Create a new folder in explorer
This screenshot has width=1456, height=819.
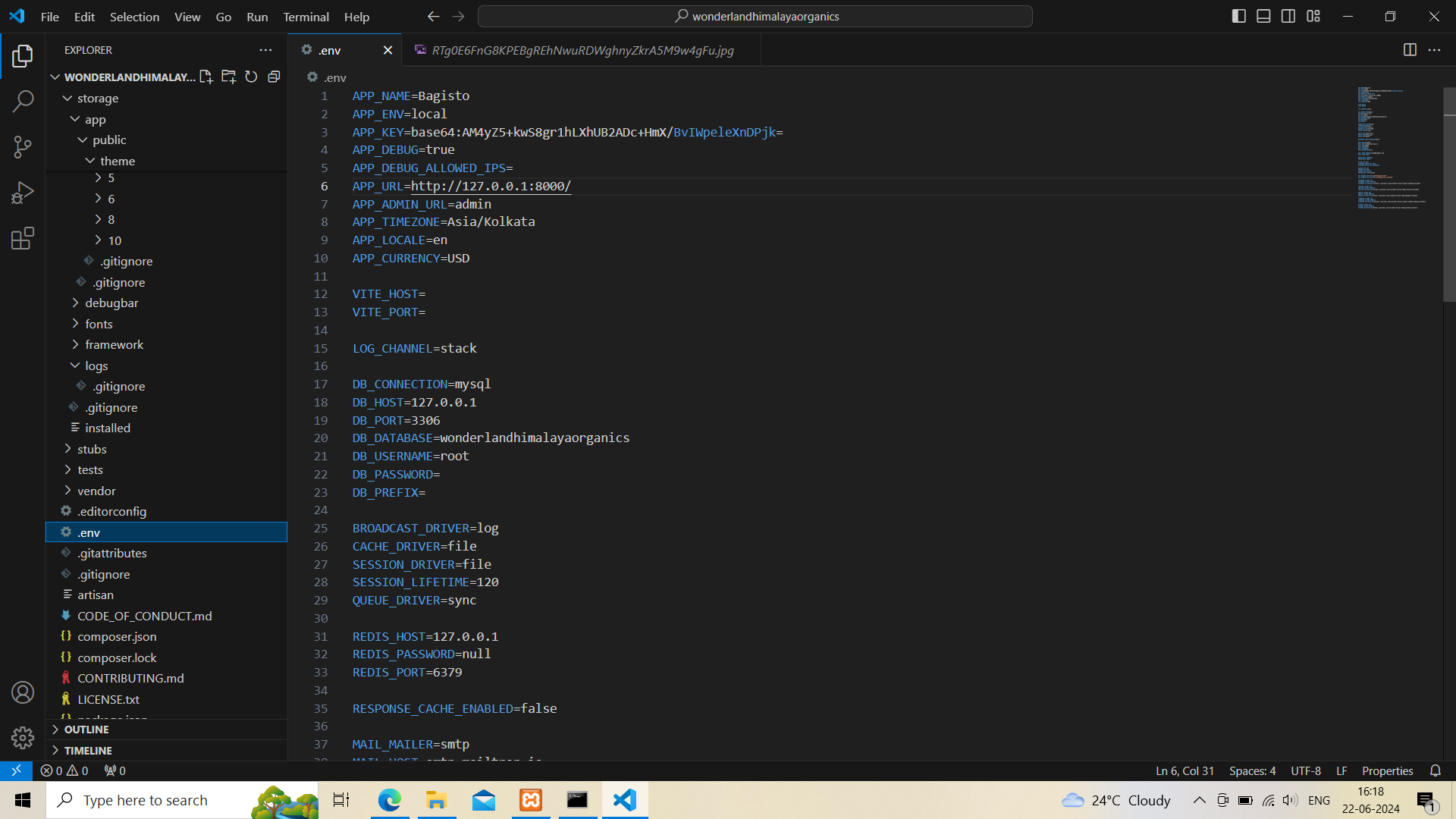(x=228, y=77)
